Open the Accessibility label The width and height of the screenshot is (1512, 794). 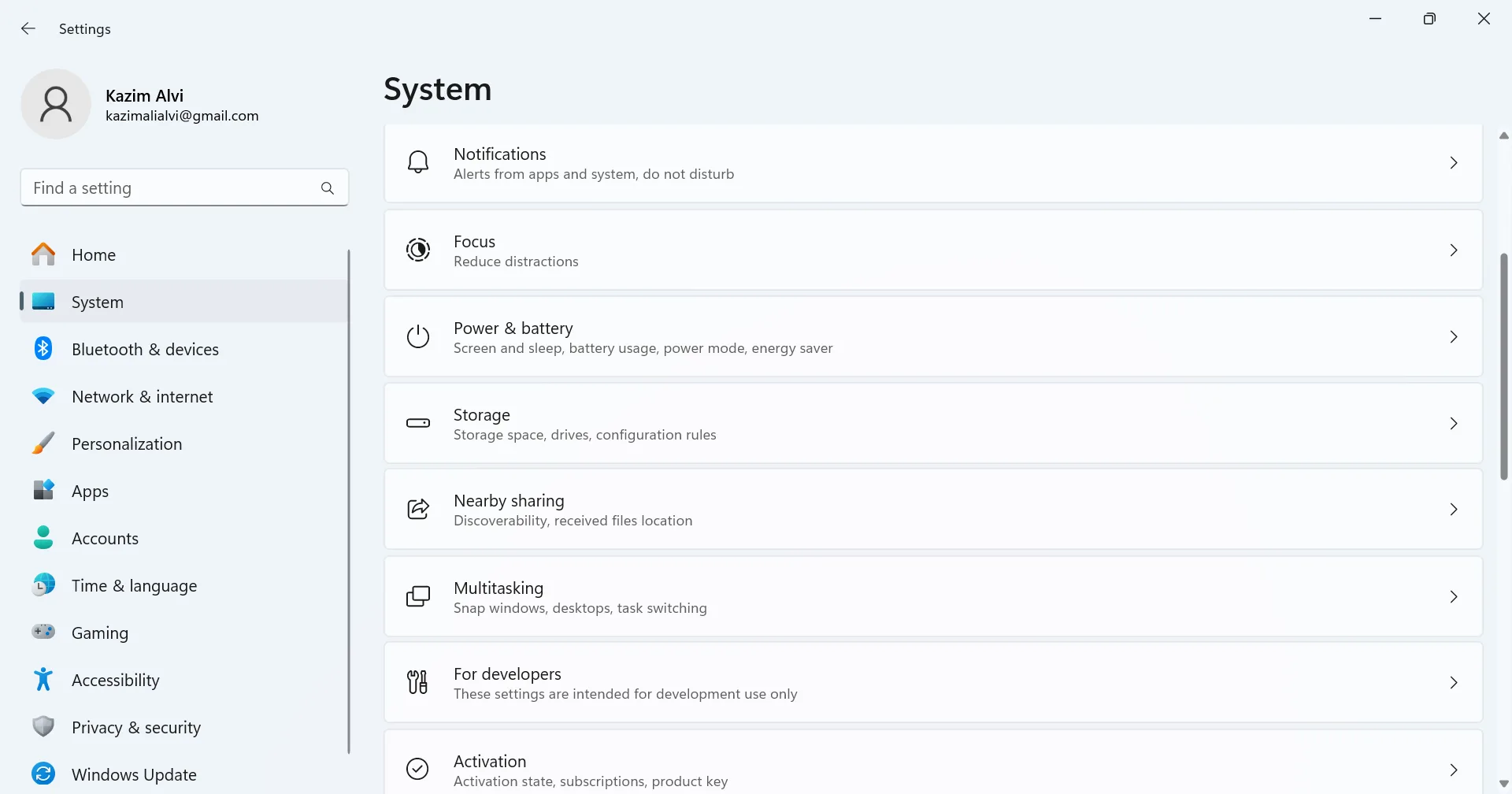click(116, 681)
